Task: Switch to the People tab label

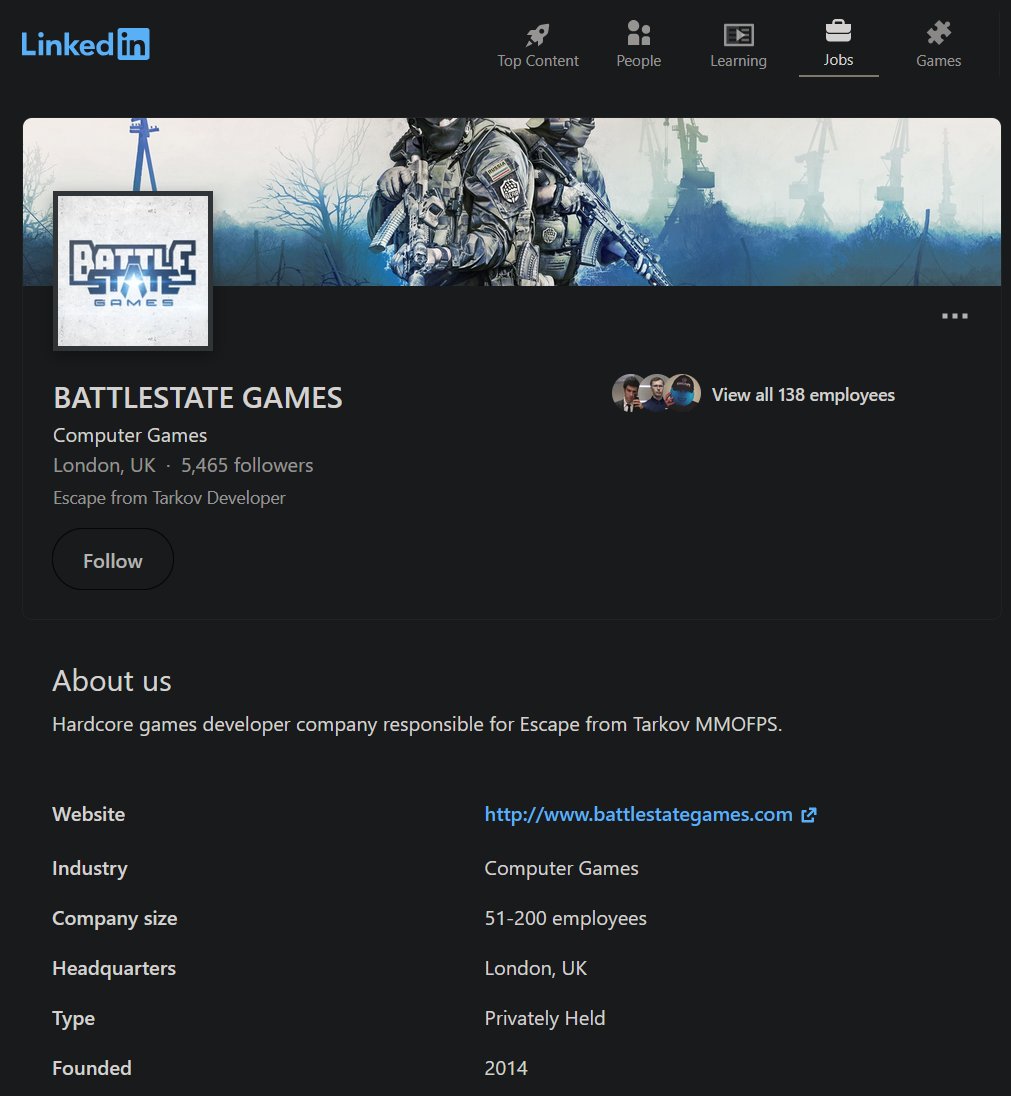Action: coord(638,61)
